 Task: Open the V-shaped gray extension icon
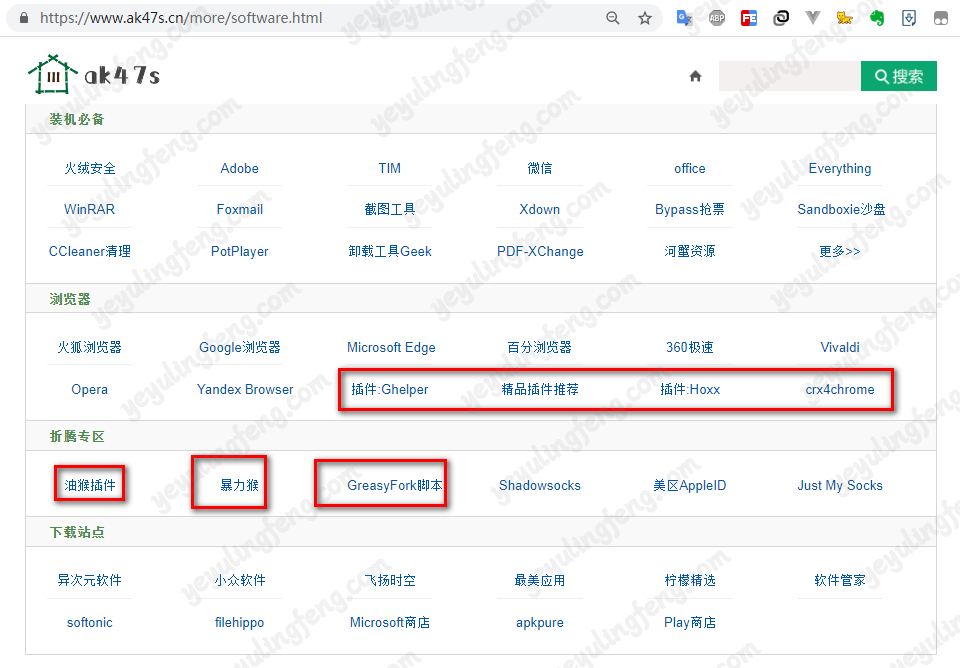[x=812, y=18]
